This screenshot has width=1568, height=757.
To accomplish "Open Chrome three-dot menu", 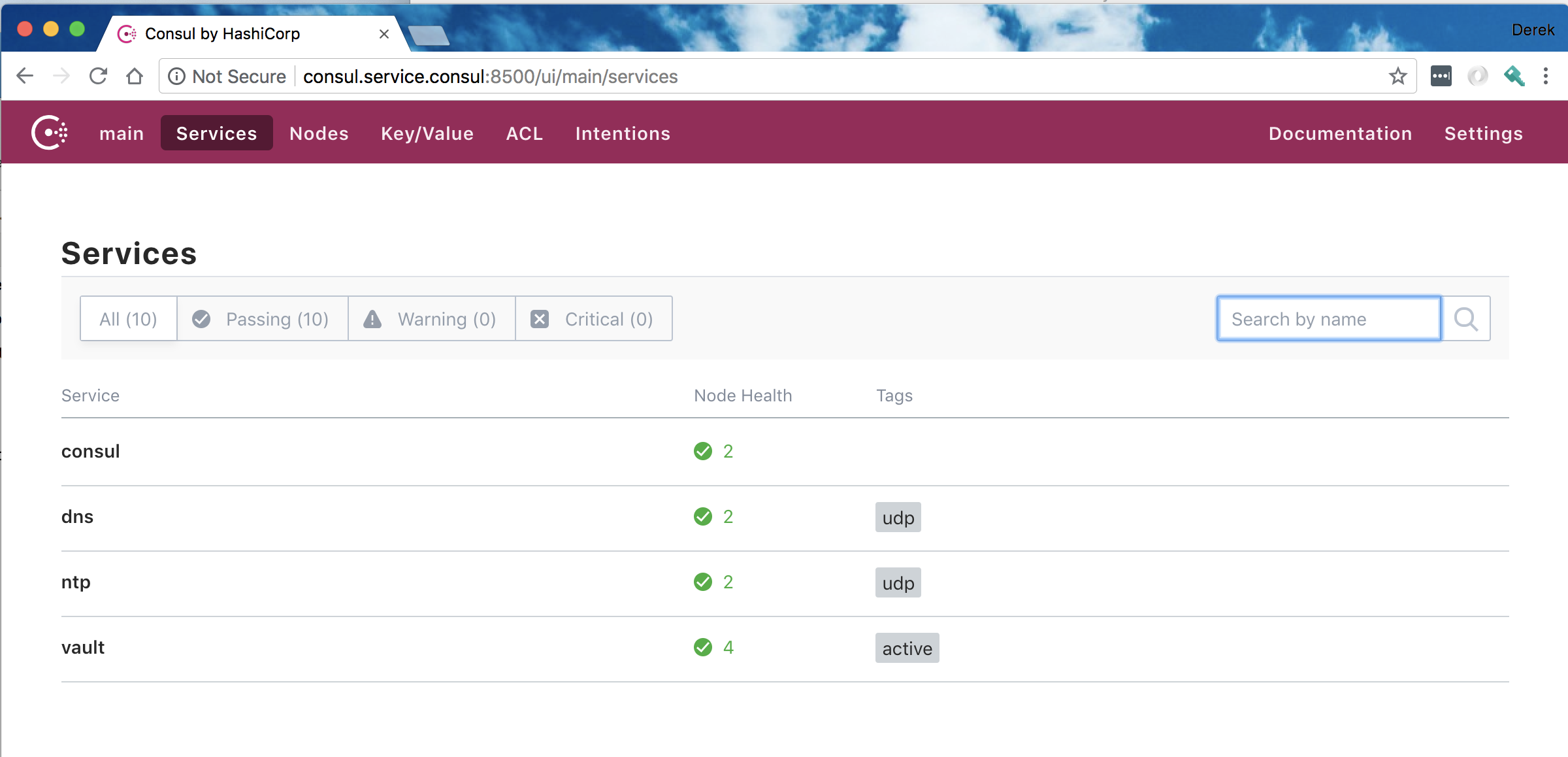I will pyautogui.click(x=1545, y=76).
